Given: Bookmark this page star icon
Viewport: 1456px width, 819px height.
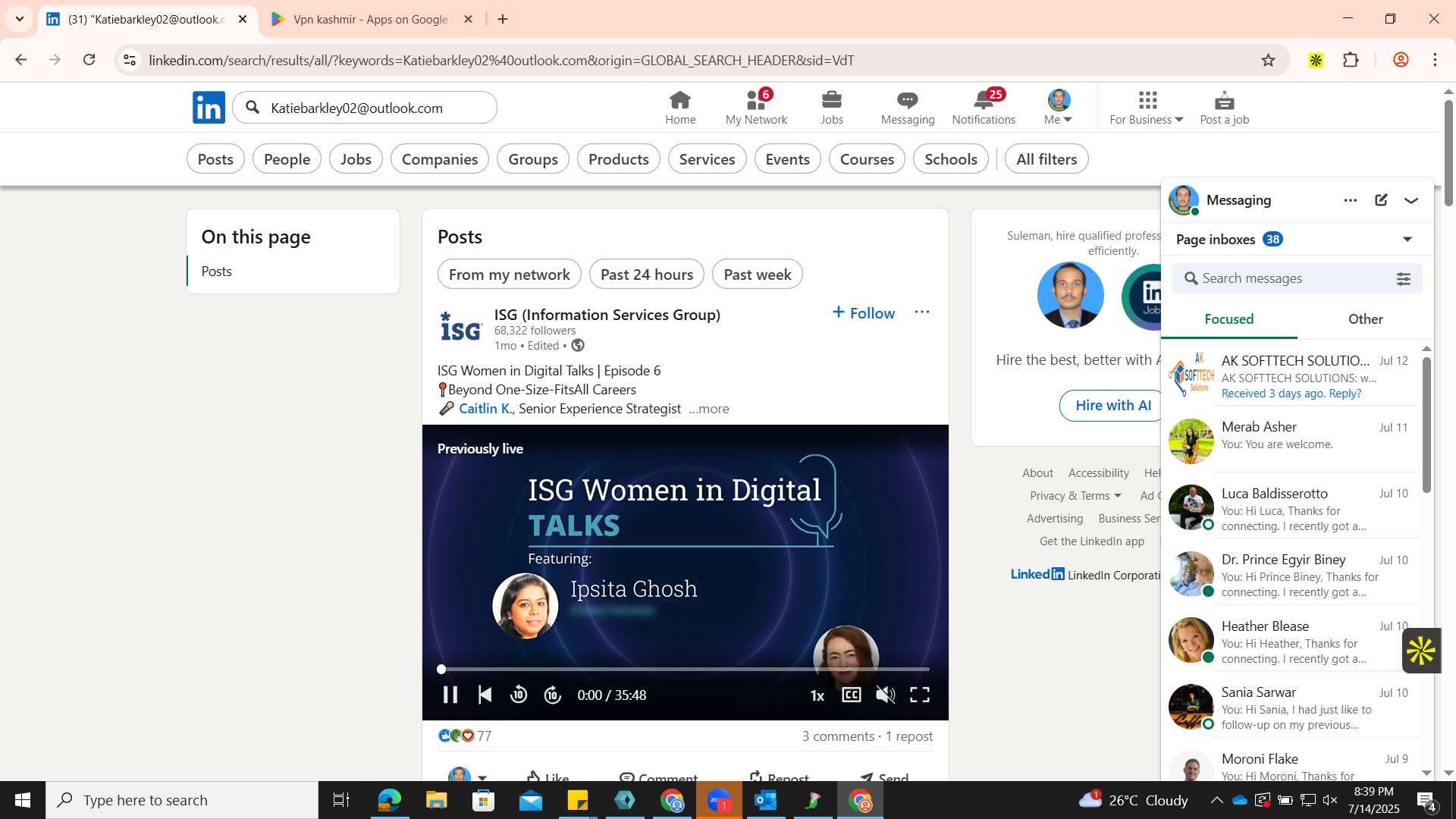Looking at the screenshot, I should [1269, 60].
